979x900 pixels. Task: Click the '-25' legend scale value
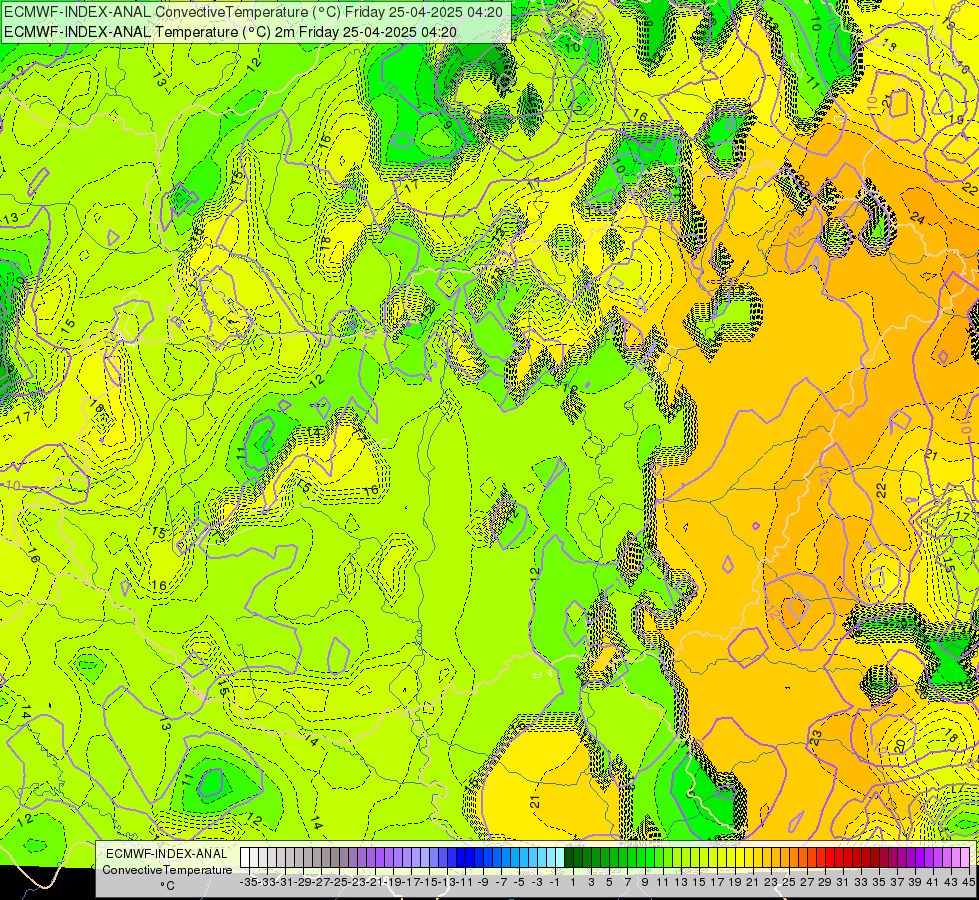click(x=338, y=882)
